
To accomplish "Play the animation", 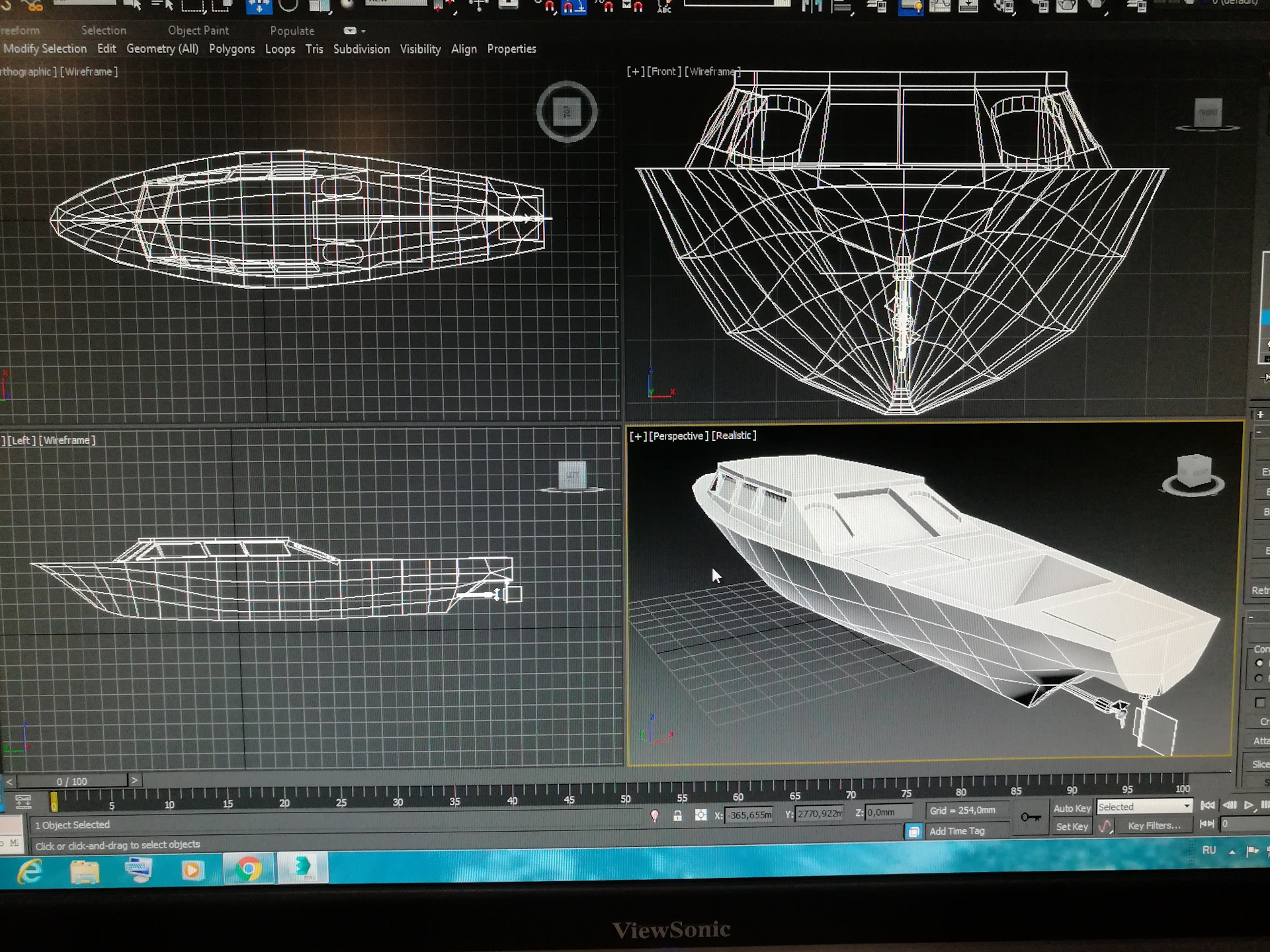I will [x=1248, y=805].
